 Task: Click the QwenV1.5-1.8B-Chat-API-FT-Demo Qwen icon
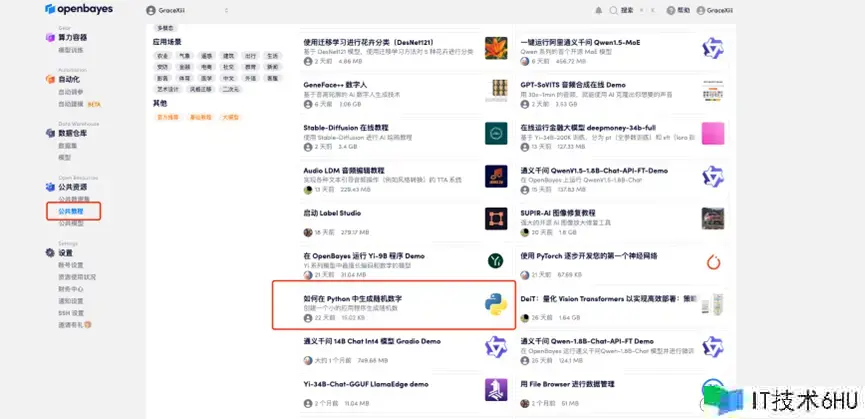[x=713, y=176]
